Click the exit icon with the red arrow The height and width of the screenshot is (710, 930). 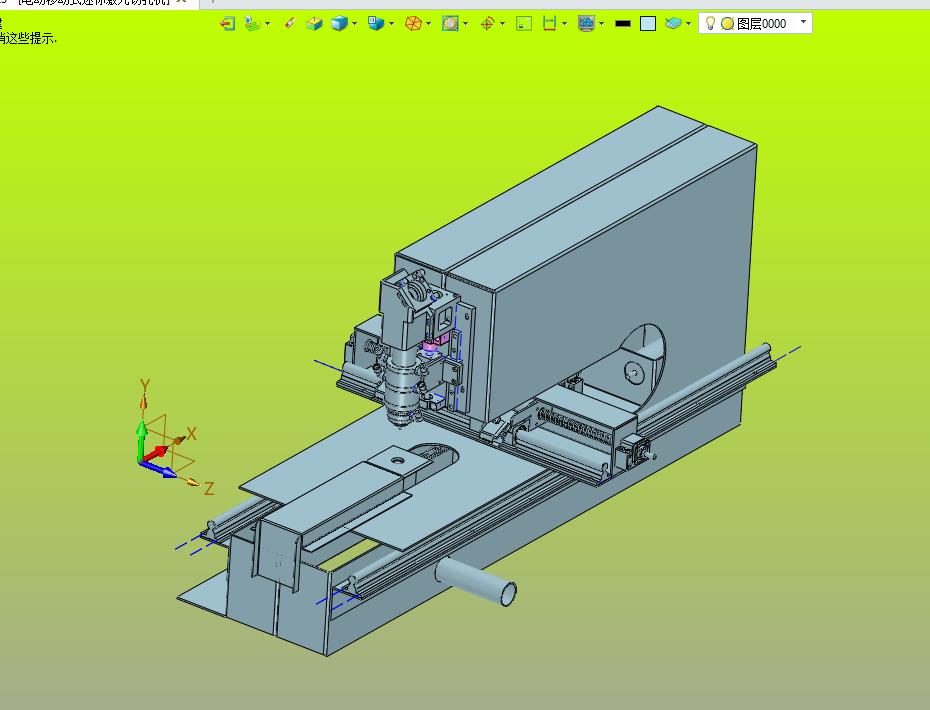(x=227, y=24)
